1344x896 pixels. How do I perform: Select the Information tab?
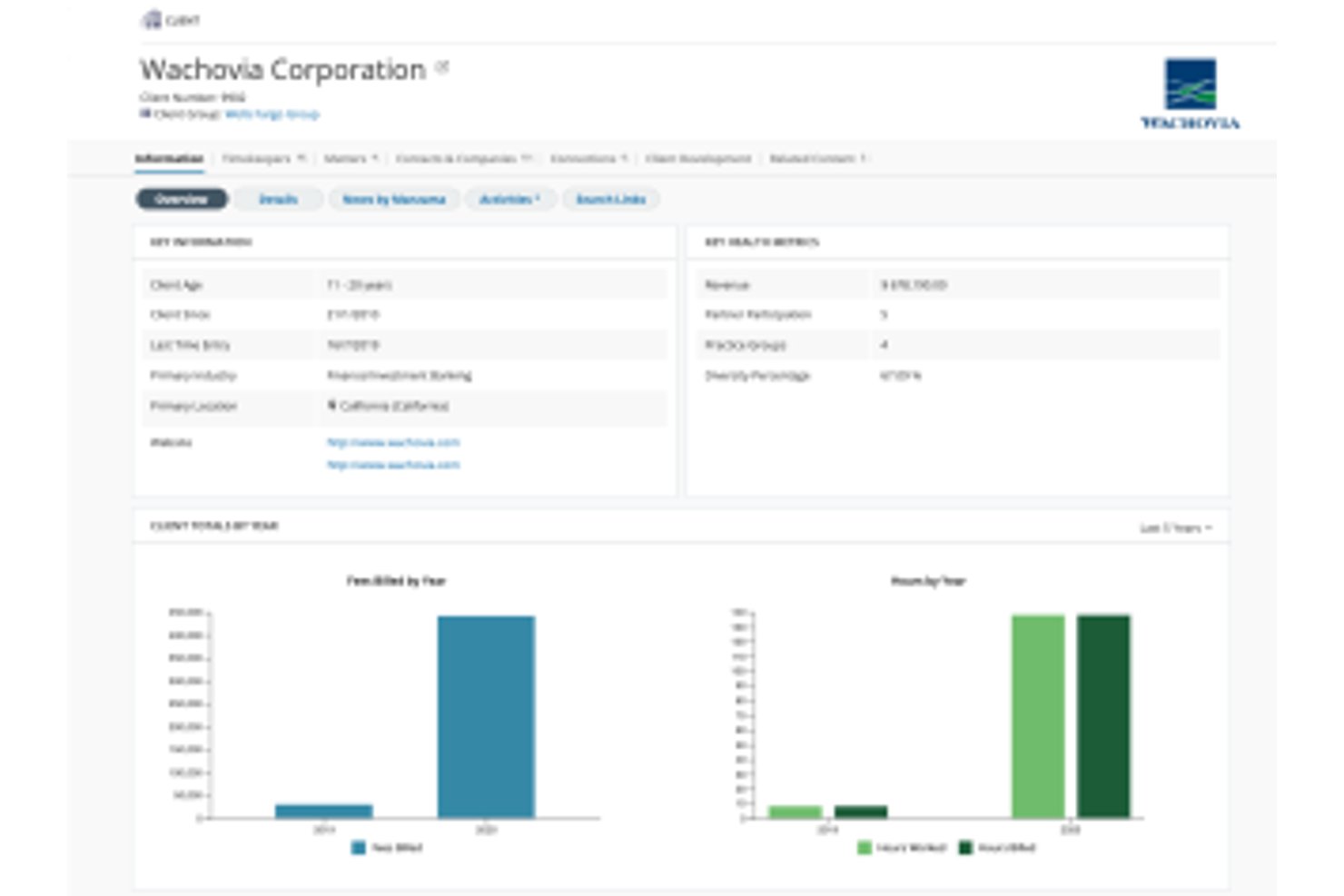tap(169, 159)
